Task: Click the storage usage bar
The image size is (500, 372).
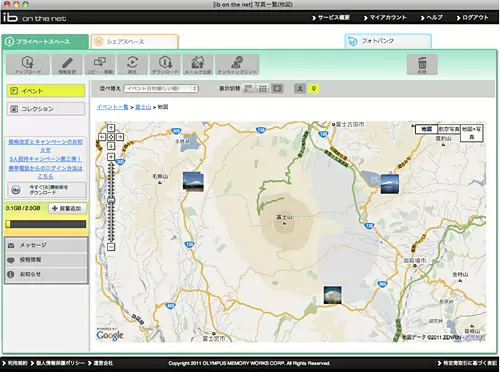Action: click(x=46, y=224)
